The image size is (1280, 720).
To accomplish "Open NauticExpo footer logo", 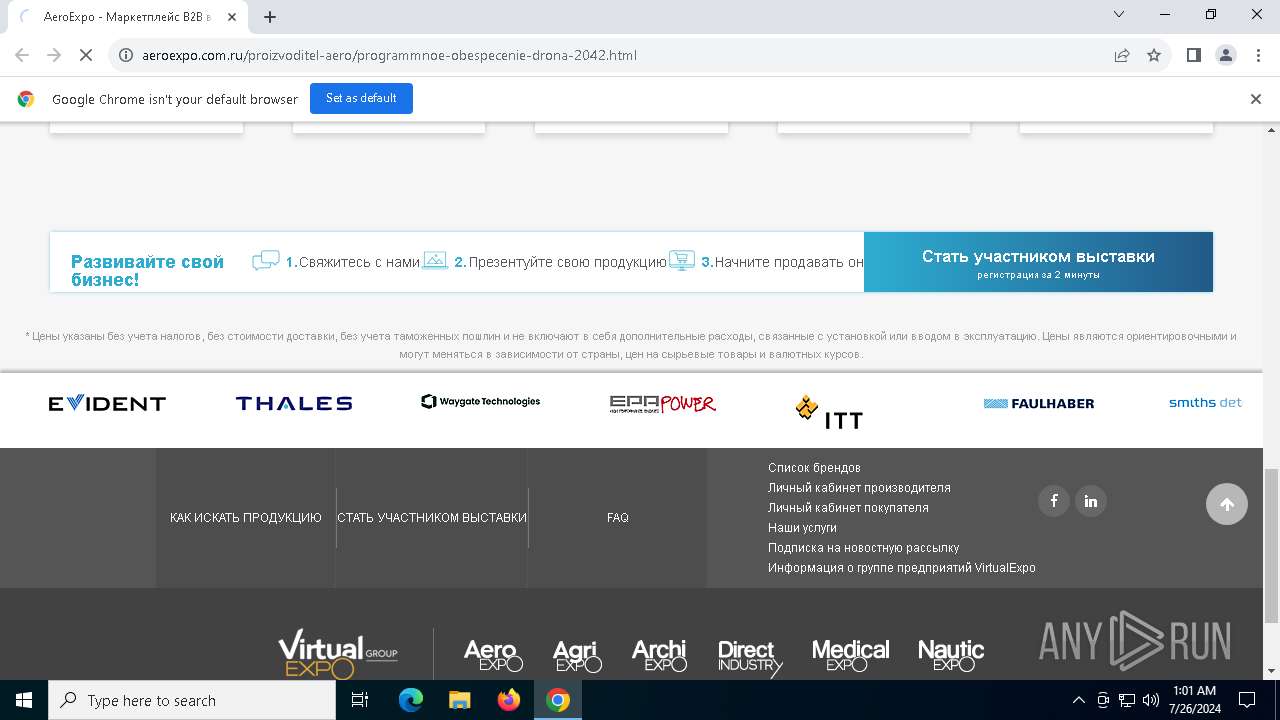I will coord(951,655).
